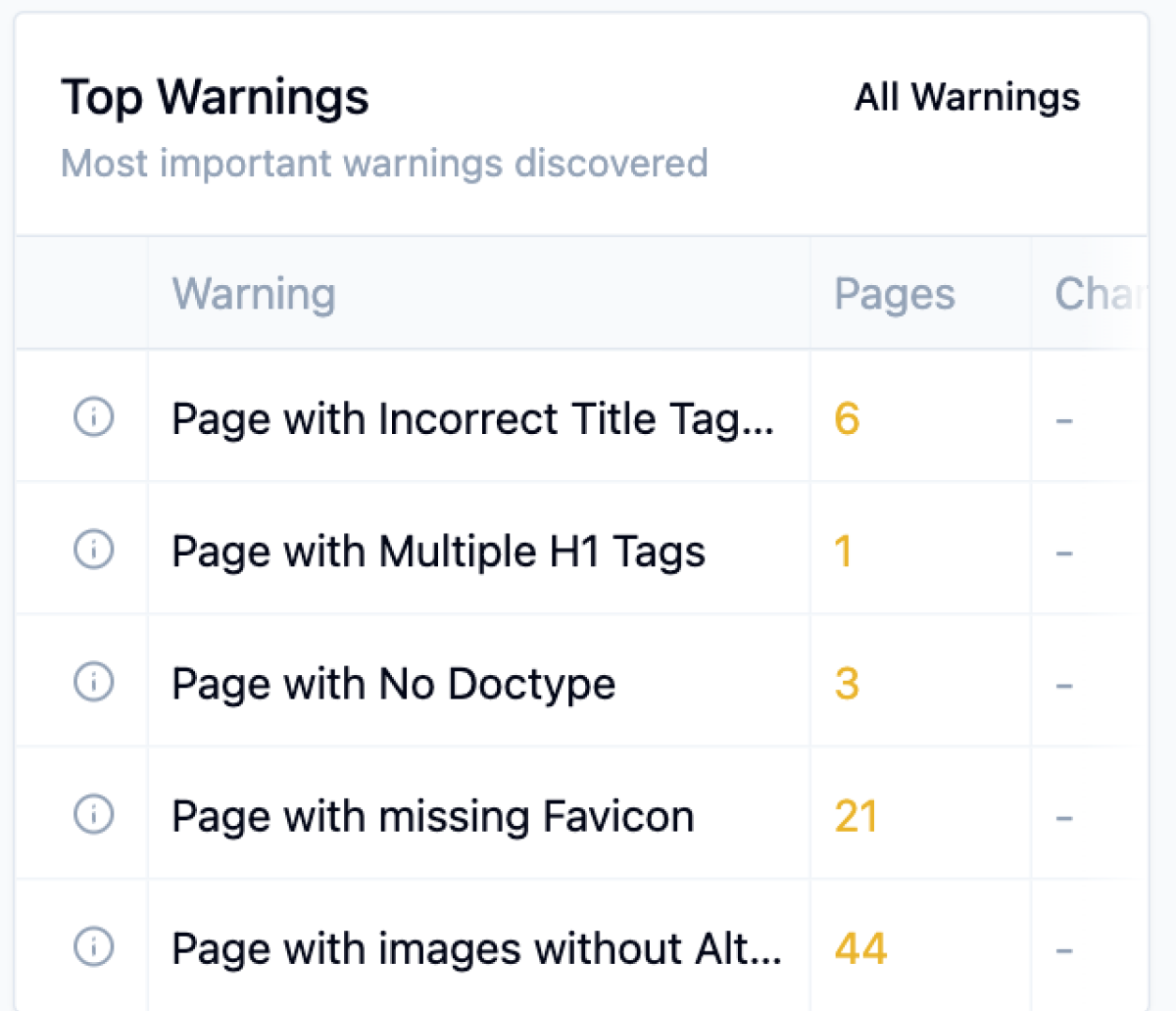
Task: Click info icon for Incorrect Title Tag warning
Action: [94, 417]
